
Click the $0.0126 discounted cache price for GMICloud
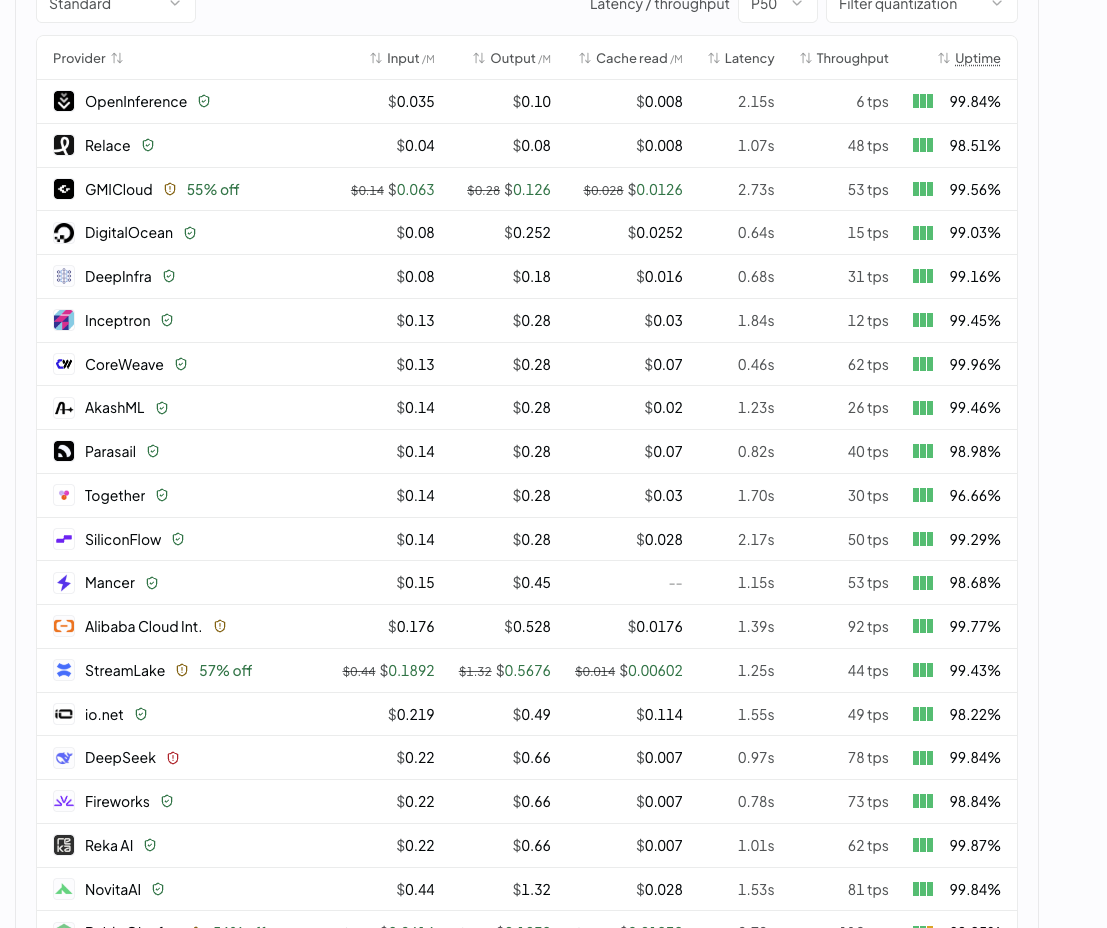654,189
